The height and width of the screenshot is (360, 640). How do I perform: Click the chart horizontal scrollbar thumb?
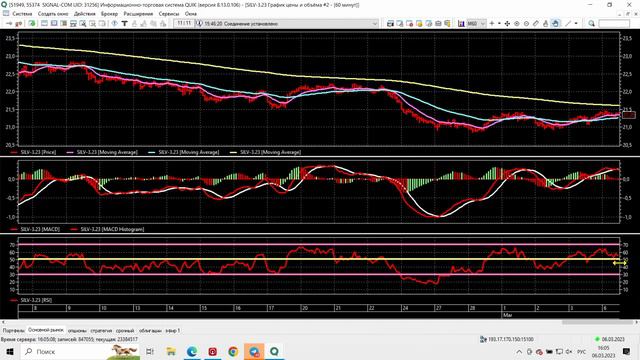click(x=598, y=322)
